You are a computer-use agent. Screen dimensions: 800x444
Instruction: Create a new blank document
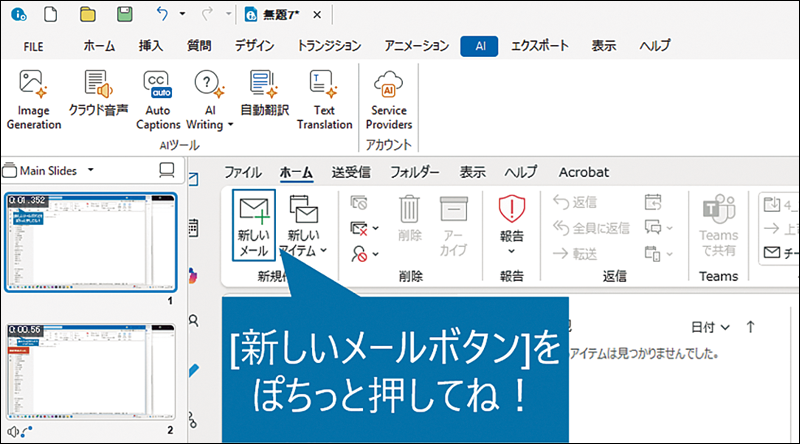[x=52, y=14]
